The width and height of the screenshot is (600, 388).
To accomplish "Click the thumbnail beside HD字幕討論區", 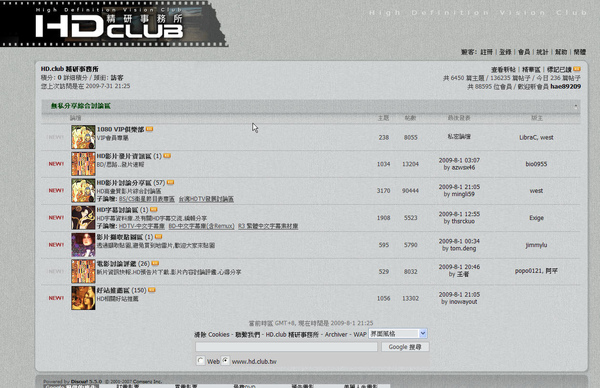I will point(83,218).
